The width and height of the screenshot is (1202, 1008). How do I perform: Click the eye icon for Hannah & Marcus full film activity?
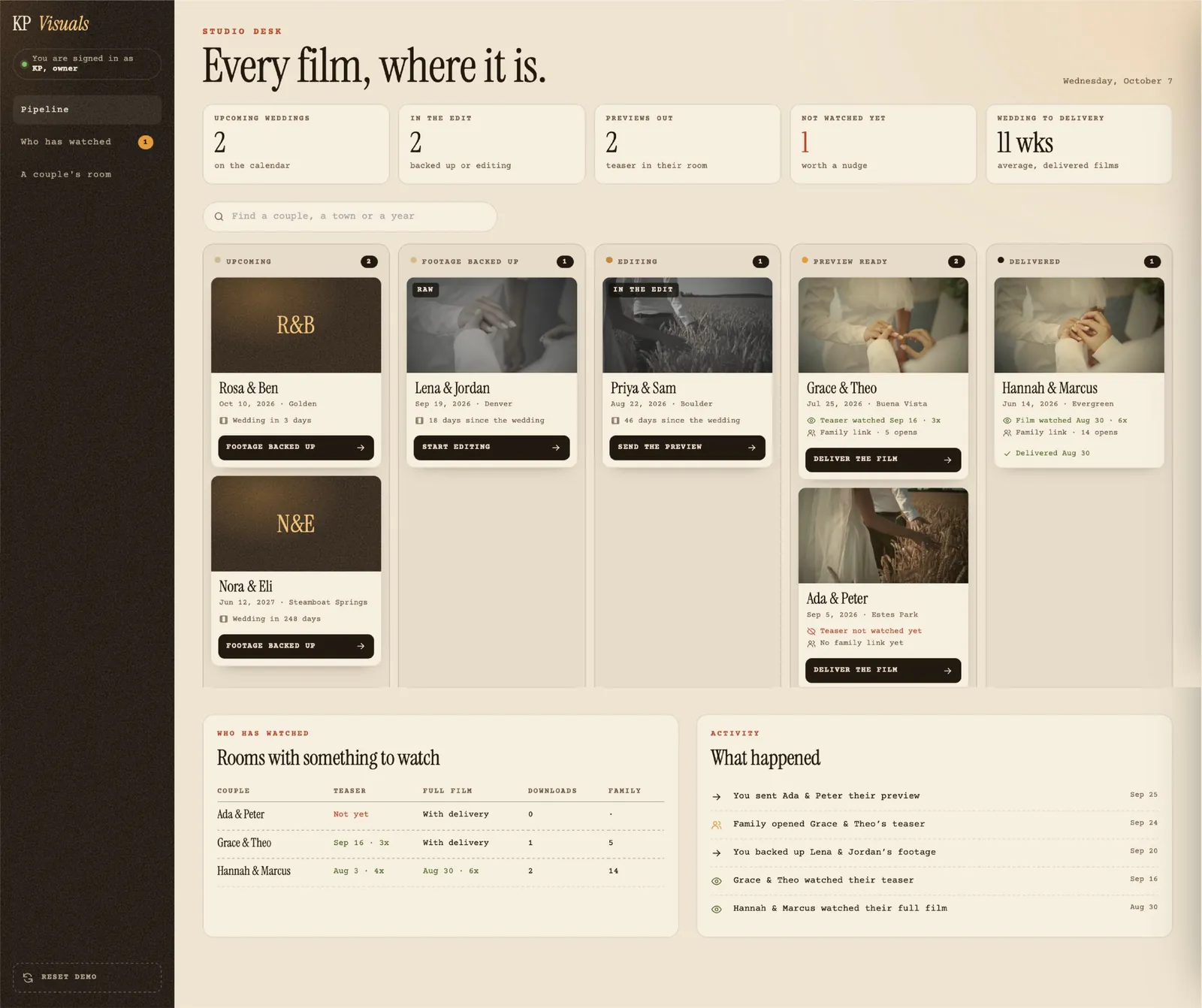(x=717, y=909)
